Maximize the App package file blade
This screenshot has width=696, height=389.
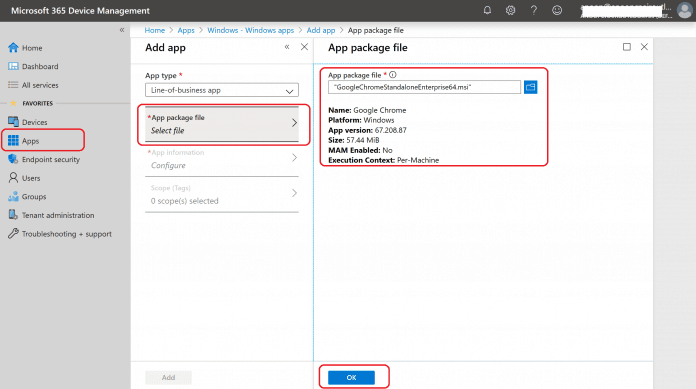pyautogui.click(x=627, y=47)
